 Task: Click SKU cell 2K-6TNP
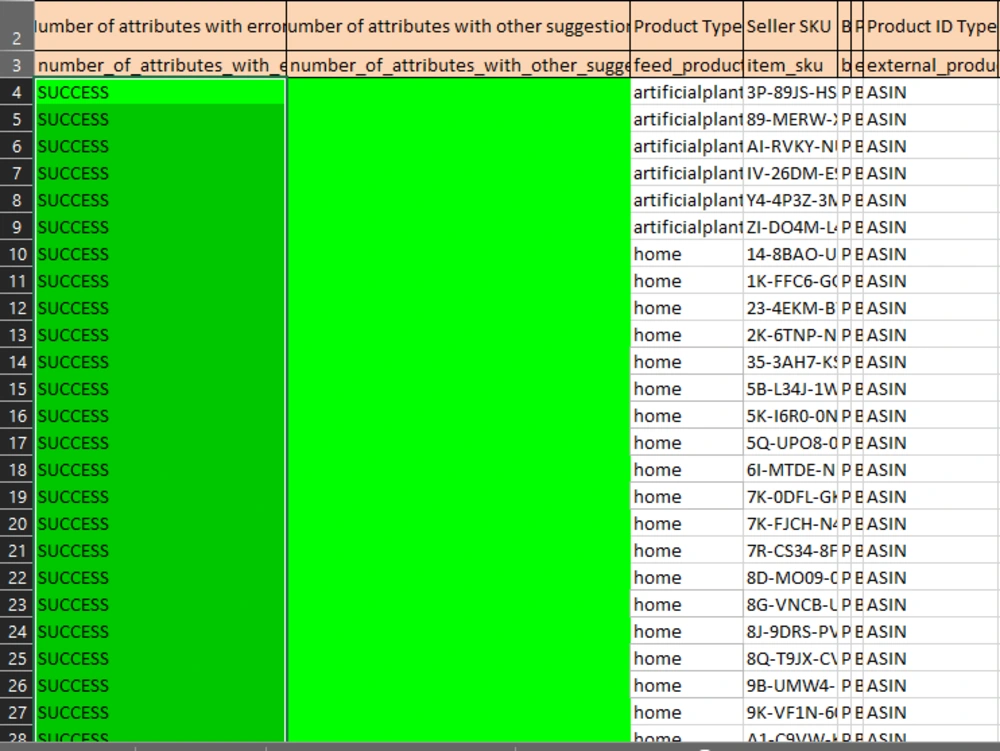[790, 335]
